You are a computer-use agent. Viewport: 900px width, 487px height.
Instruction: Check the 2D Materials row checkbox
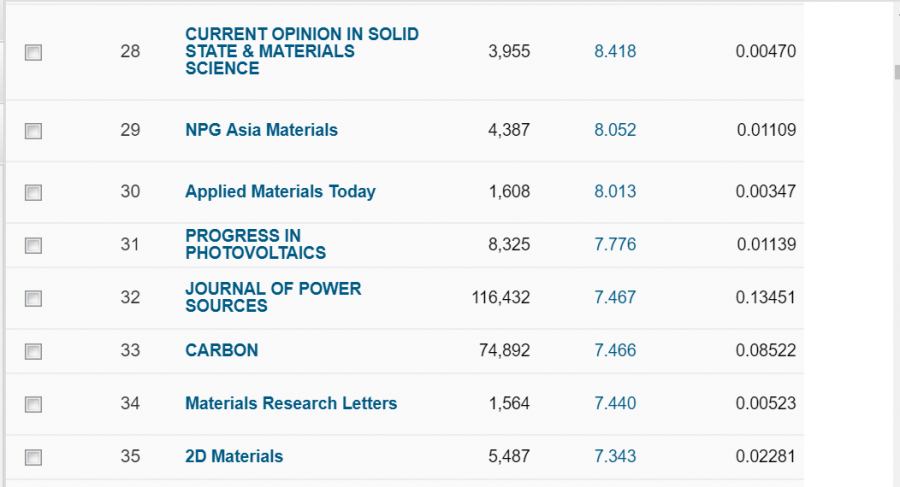(x=33, y=457)
